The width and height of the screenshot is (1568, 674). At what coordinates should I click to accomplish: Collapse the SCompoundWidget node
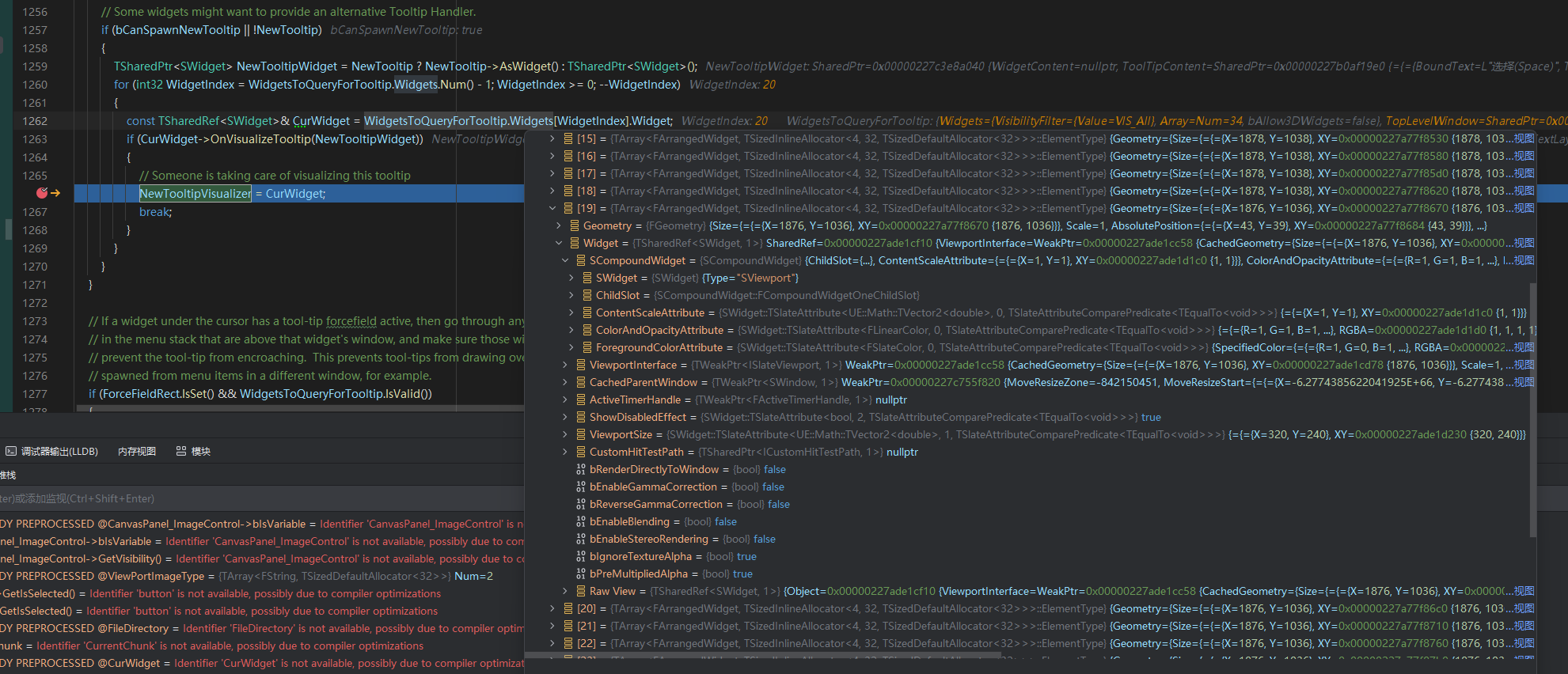point(565,260)
